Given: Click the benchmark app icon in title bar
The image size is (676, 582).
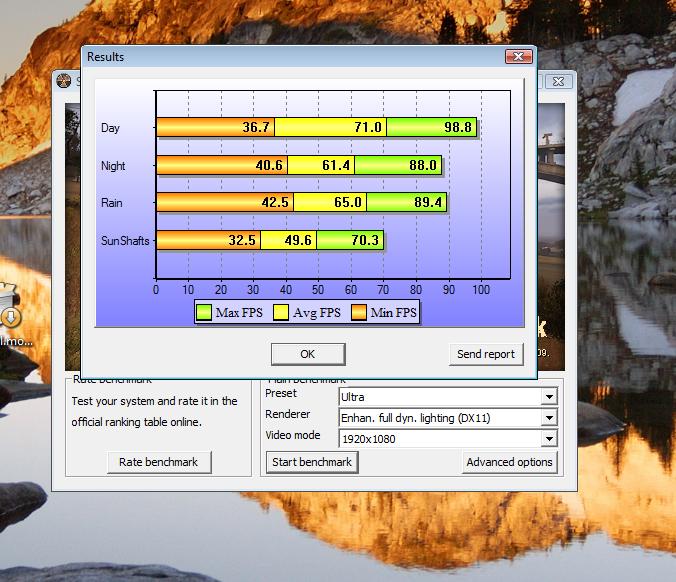Looking at the screenshot, I should (x=64, y=81).
